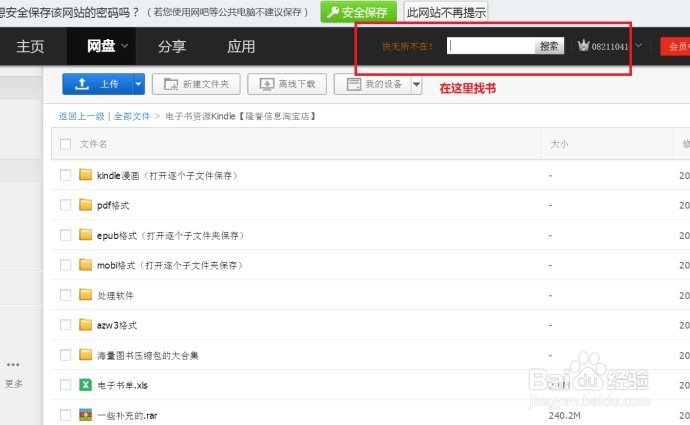
Task: Expand the 网盘 dropdown chevron
Action: 125,46
